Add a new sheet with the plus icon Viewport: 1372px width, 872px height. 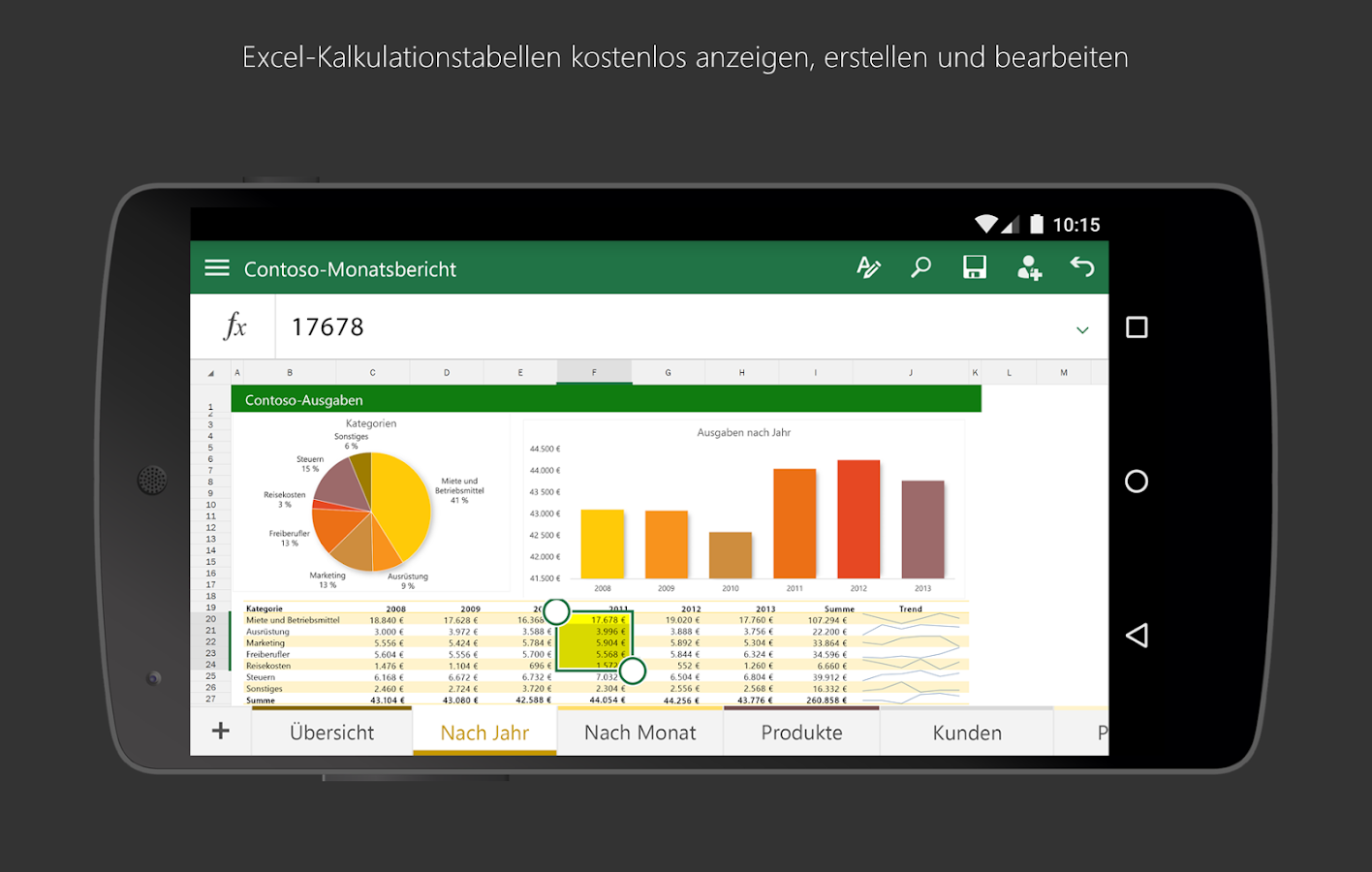coord(220,732)
